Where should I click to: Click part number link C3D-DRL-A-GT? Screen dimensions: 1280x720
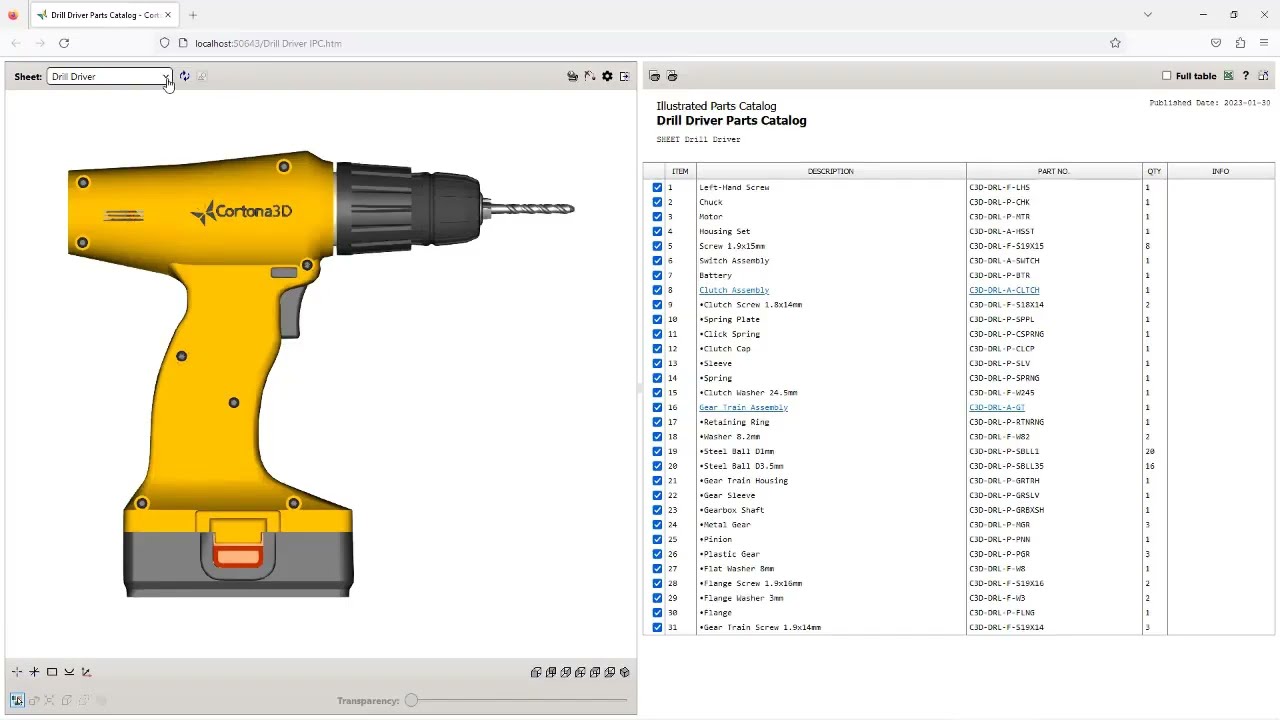[x=997, y=407]
